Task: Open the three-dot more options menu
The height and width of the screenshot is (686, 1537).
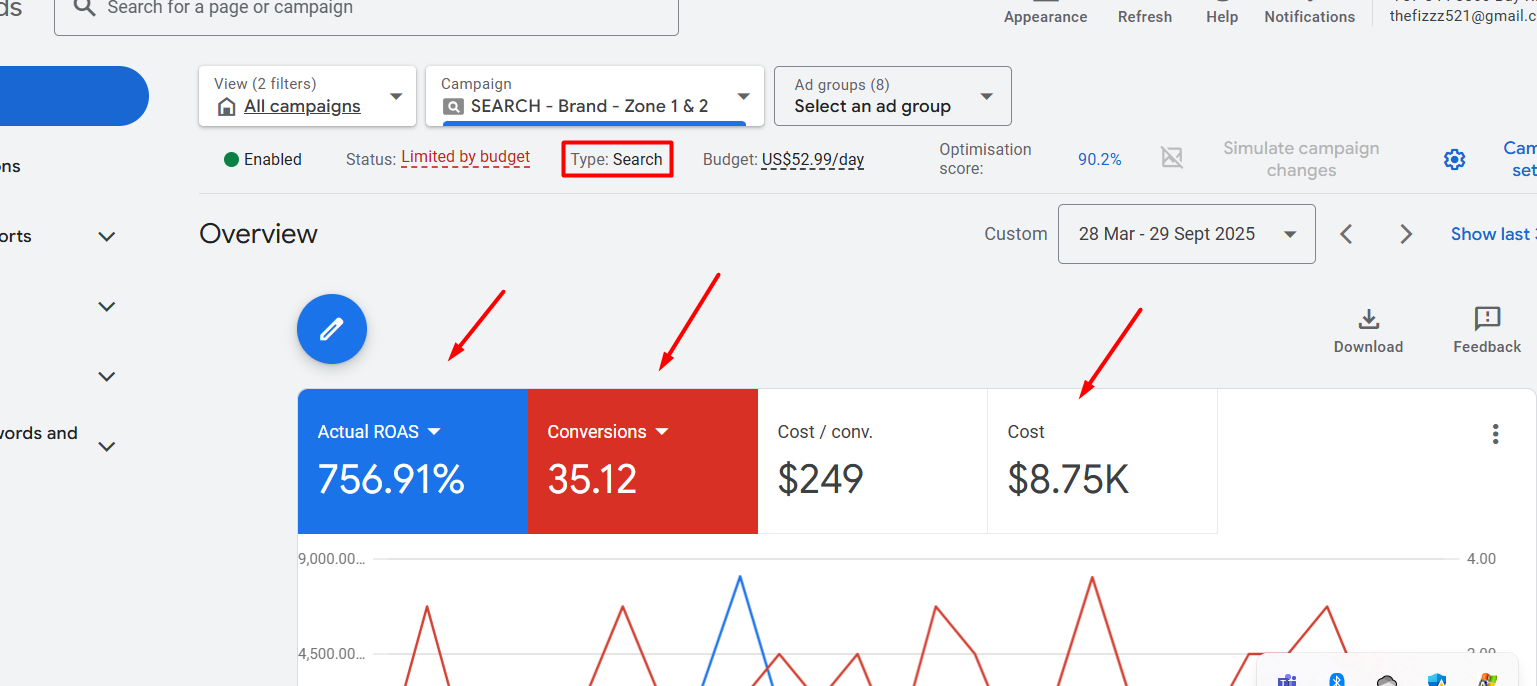Action: coord(1495,434)
